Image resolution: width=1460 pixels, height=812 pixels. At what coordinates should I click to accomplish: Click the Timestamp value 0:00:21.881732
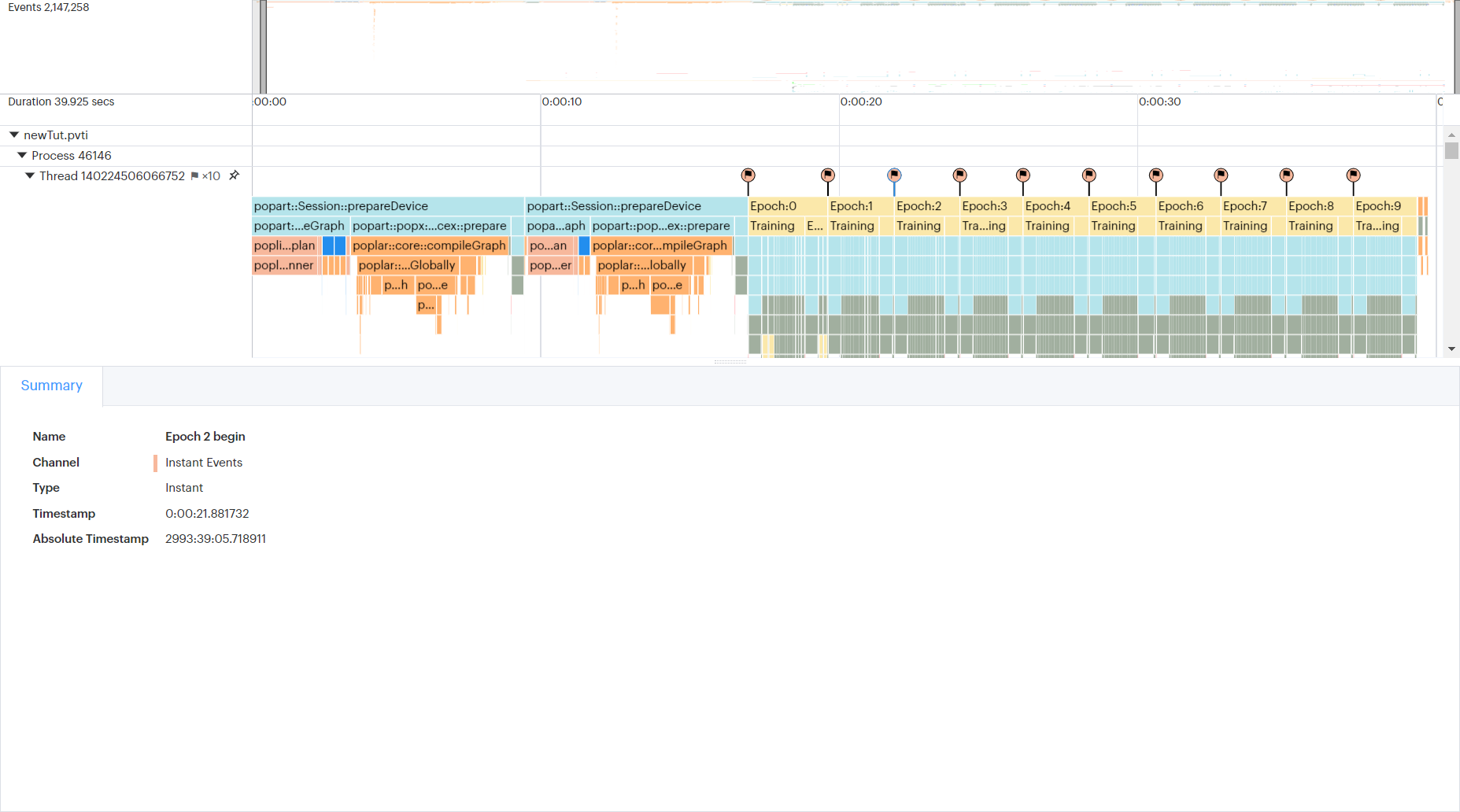[207, 514]
